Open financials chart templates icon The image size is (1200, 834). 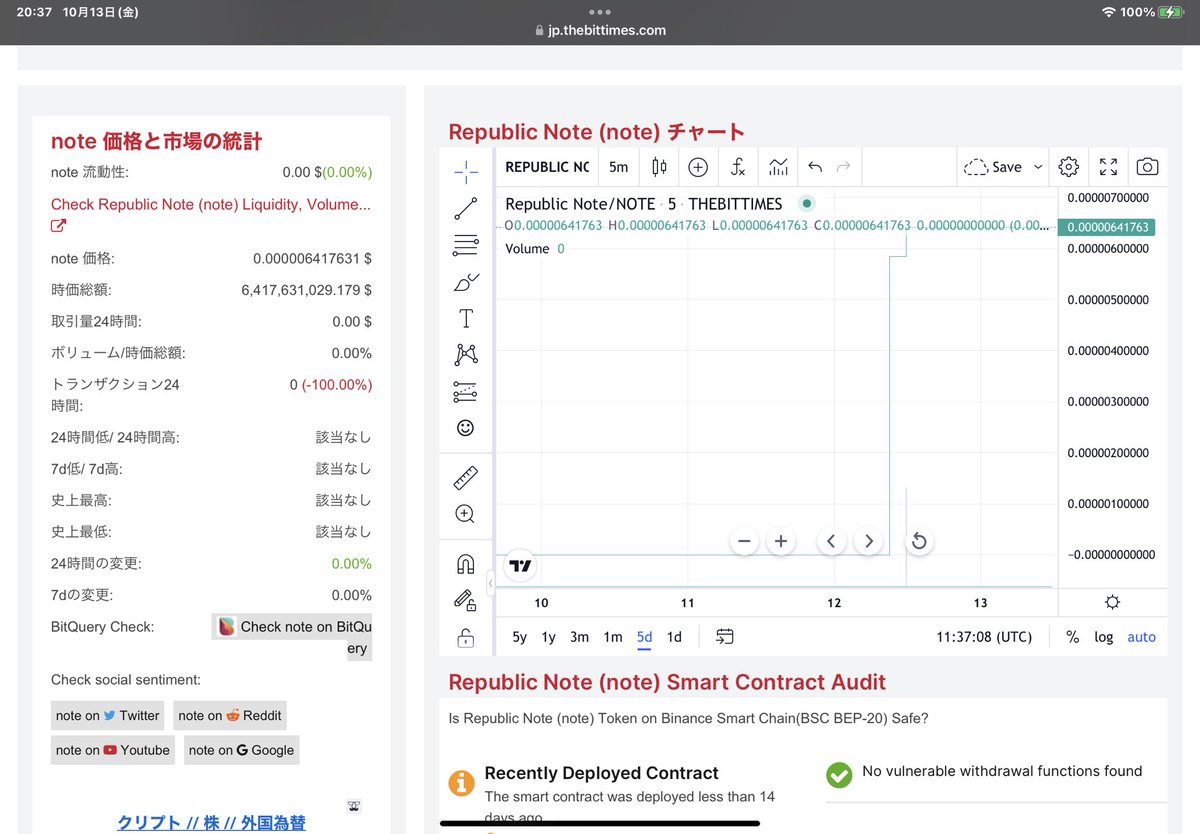pos(778,167)
